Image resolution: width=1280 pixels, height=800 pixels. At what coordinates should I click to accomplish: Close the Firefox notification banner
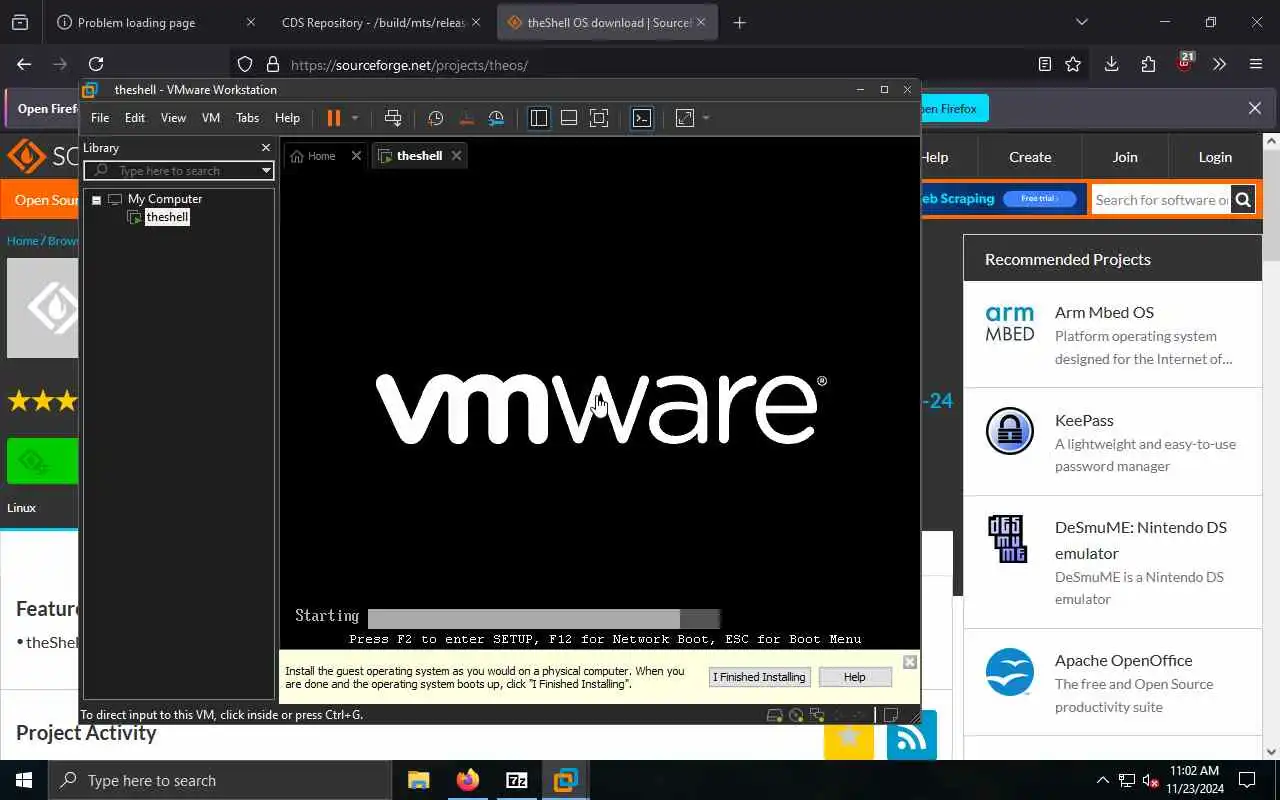tap(1255, 108)
